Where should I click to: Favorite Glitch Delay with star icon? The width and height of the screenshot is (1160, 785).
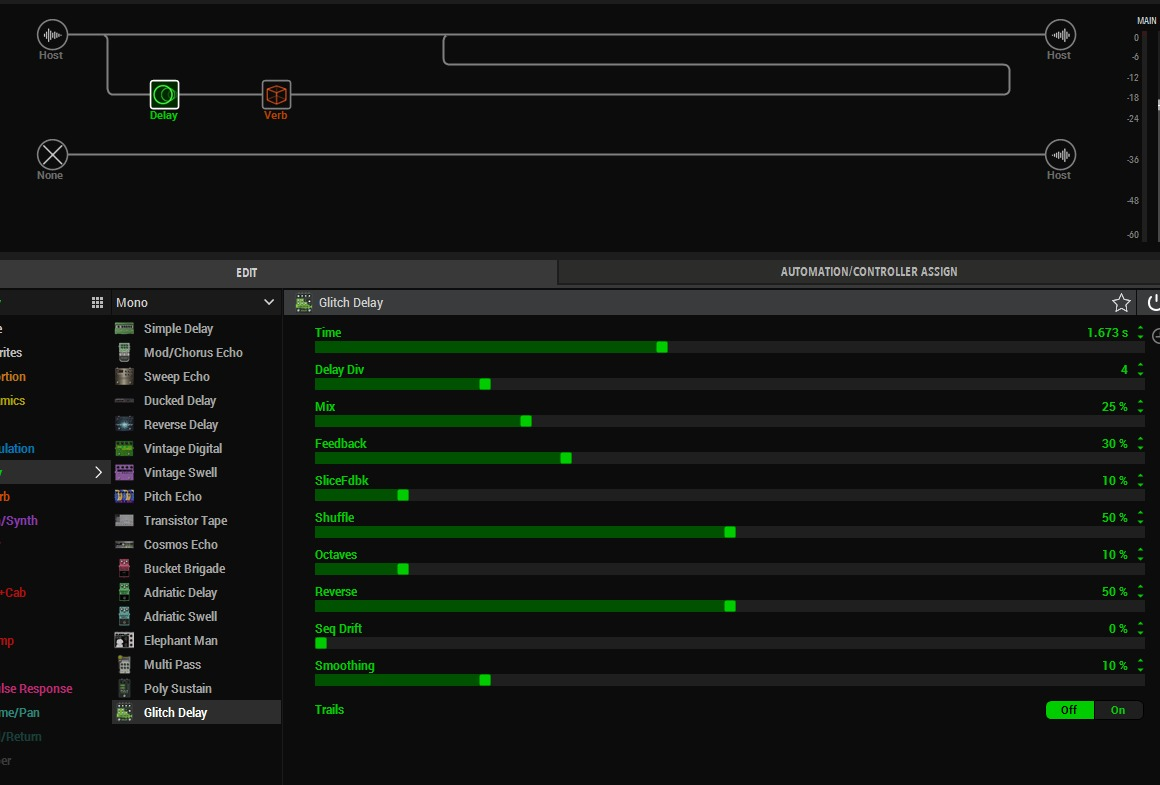click(1121, 303)
